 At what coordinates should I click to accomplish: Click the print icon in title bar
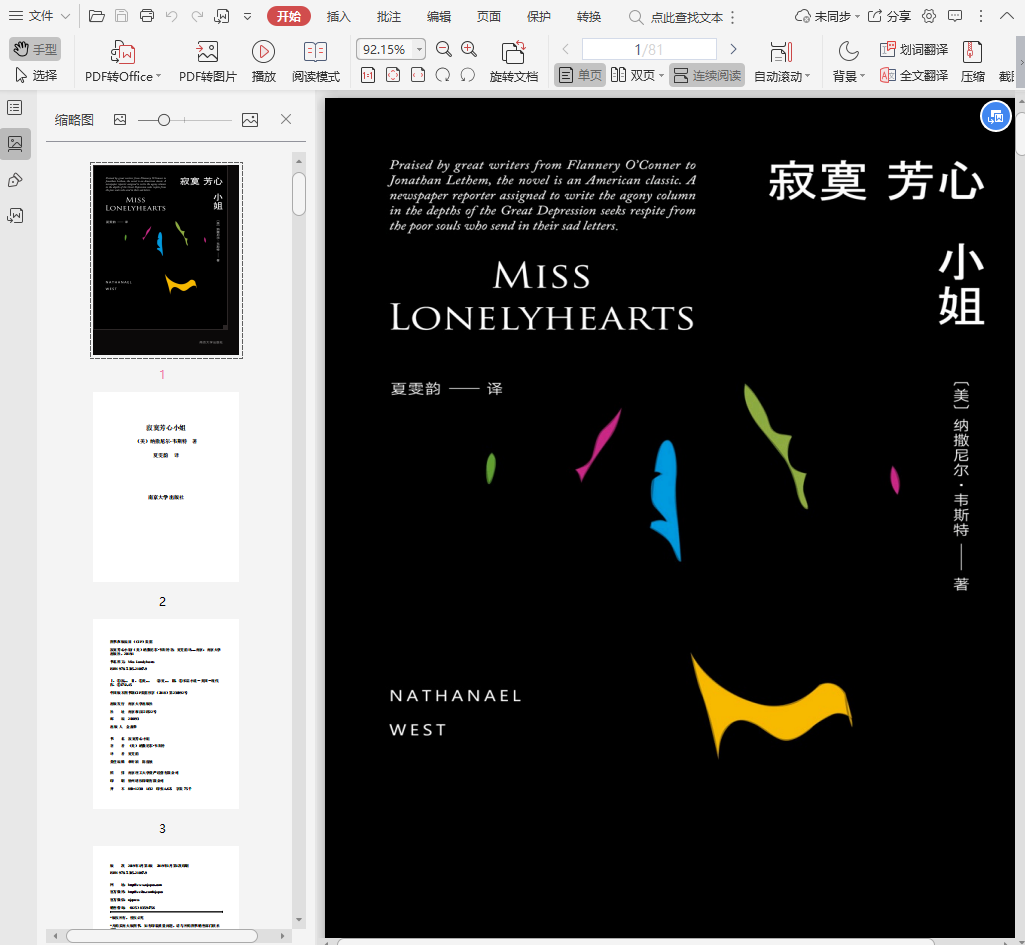(147, 16)
